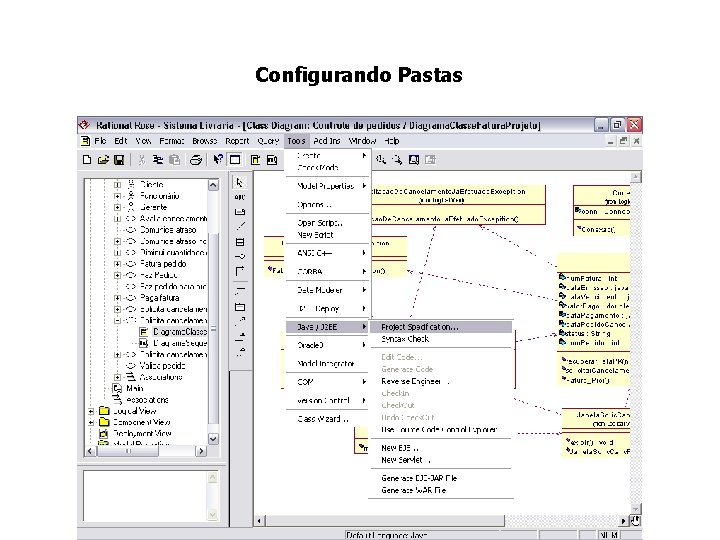Click the Context Help arrow icon
The width and height of the screenshot is (720, 540).
[x=218, y=160]
